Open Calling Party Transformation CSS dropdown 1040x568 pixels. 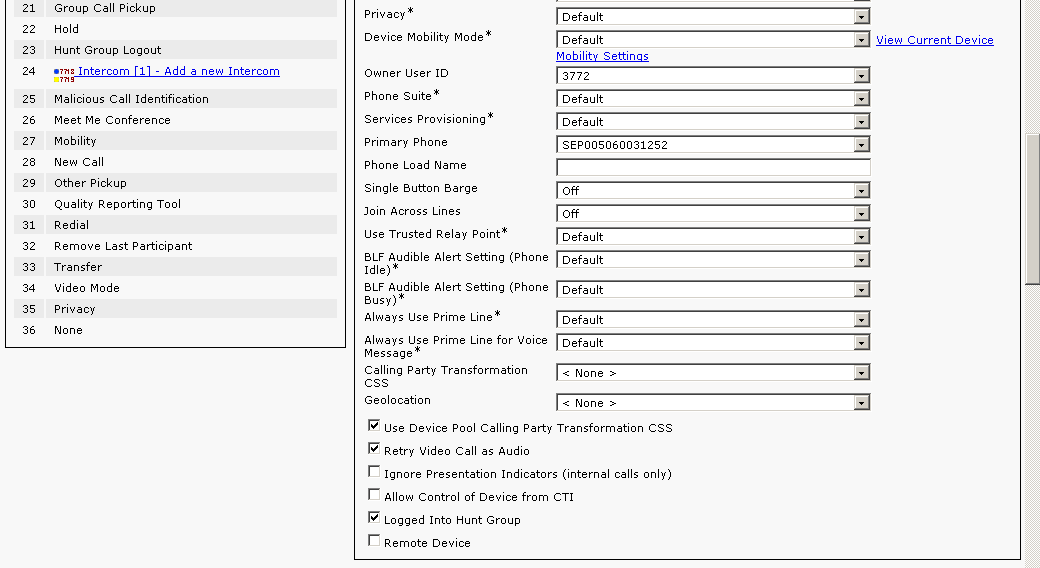[712, 373]
